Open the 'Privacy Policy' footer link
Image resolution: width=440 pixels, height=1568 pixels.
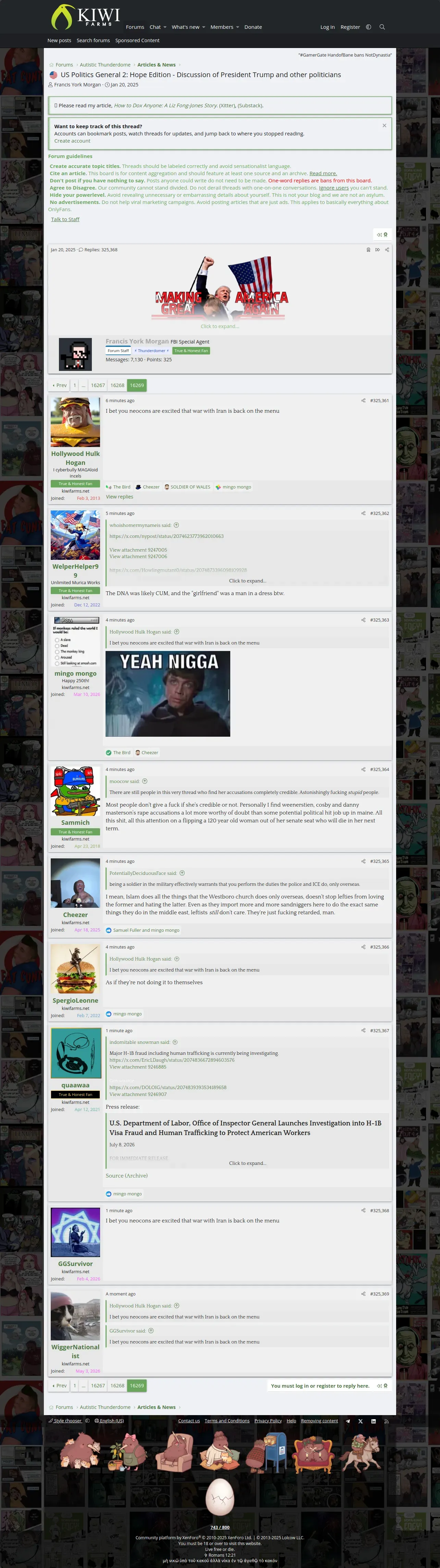point(268,1421)
